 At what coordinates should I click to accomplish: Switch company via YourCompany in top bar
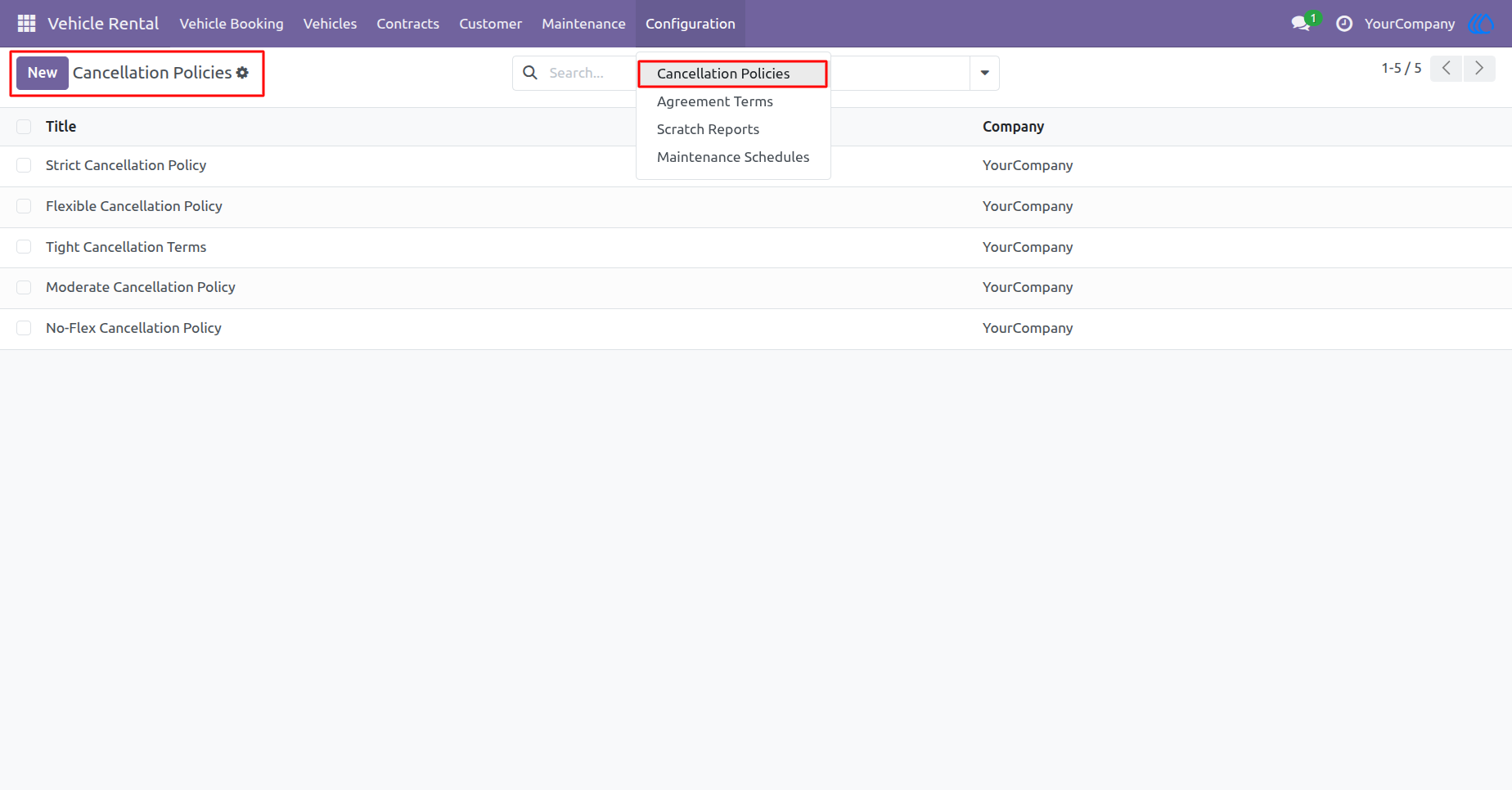[1410, 24]
